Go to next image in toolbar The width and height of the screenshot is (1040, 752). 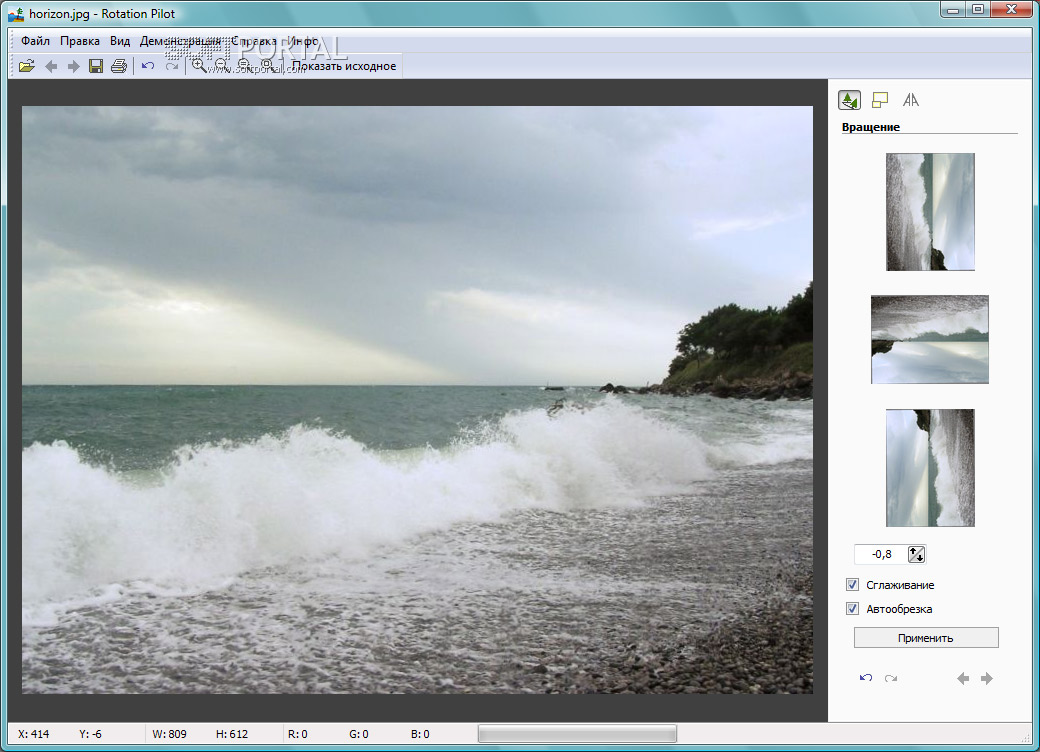pyautogui.click(x=73, y=66)
